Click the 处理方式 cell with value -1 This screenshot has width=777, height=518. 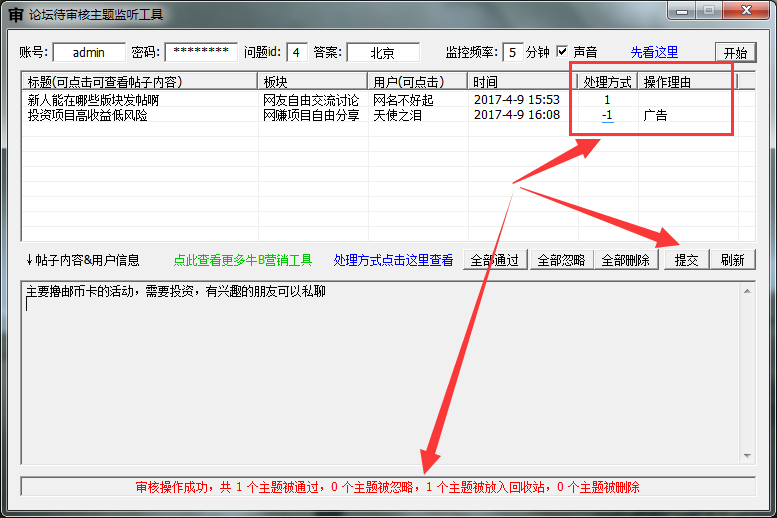click(x=608, y=115)
